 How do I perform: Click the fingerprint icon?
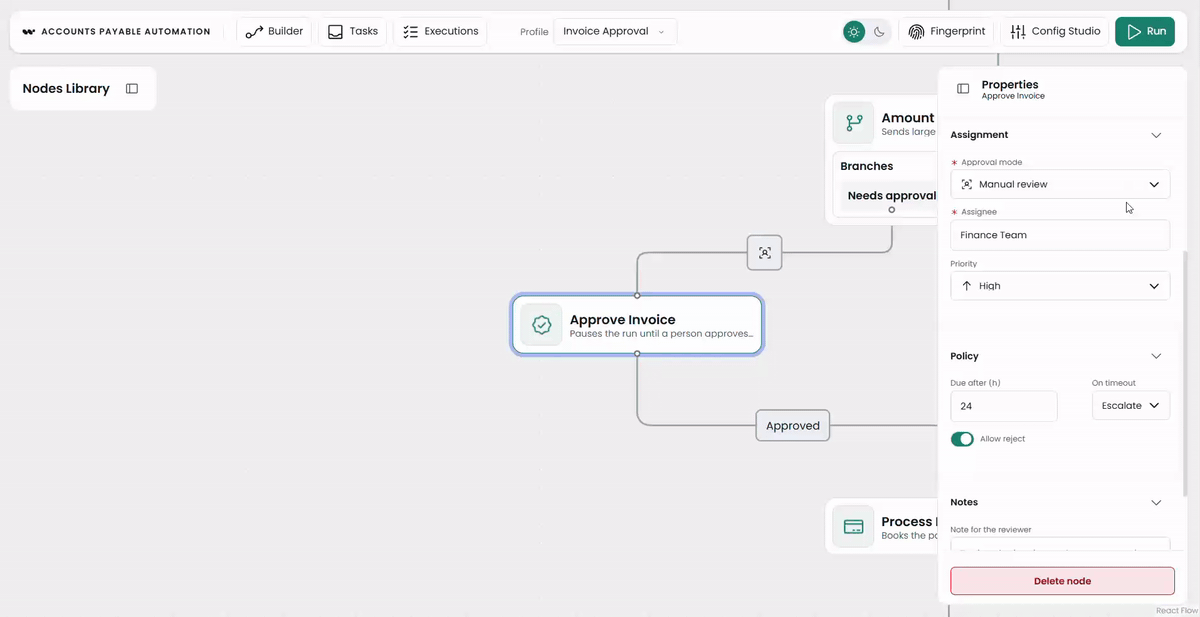916,32
